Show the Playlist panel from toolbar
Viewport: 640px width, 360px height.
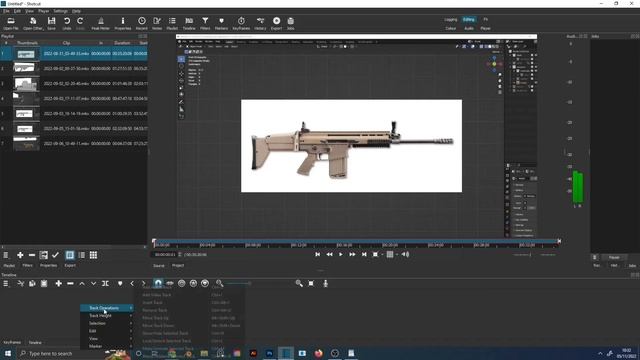[172, 23]
